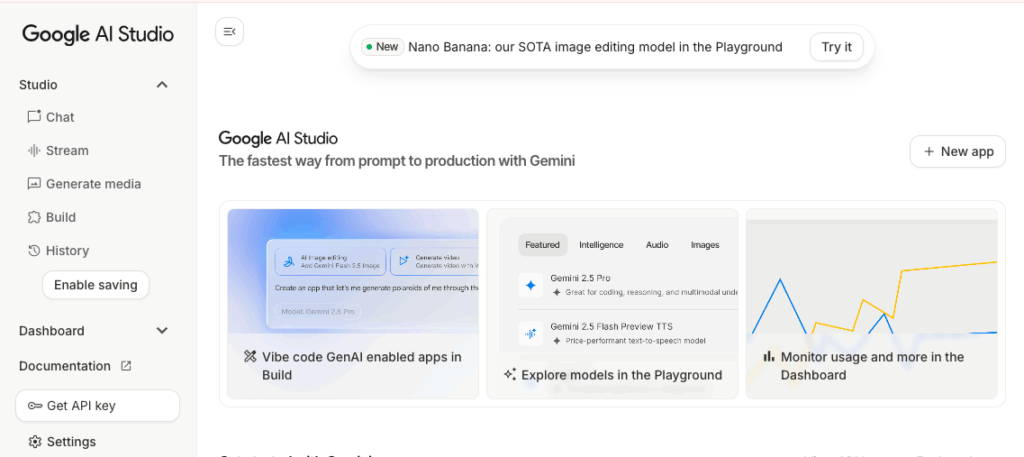Image resolution: width=1024 pixels, height=457 pixels.
Task: Click the Chat icon in sidebar
Action: [34, 117]
